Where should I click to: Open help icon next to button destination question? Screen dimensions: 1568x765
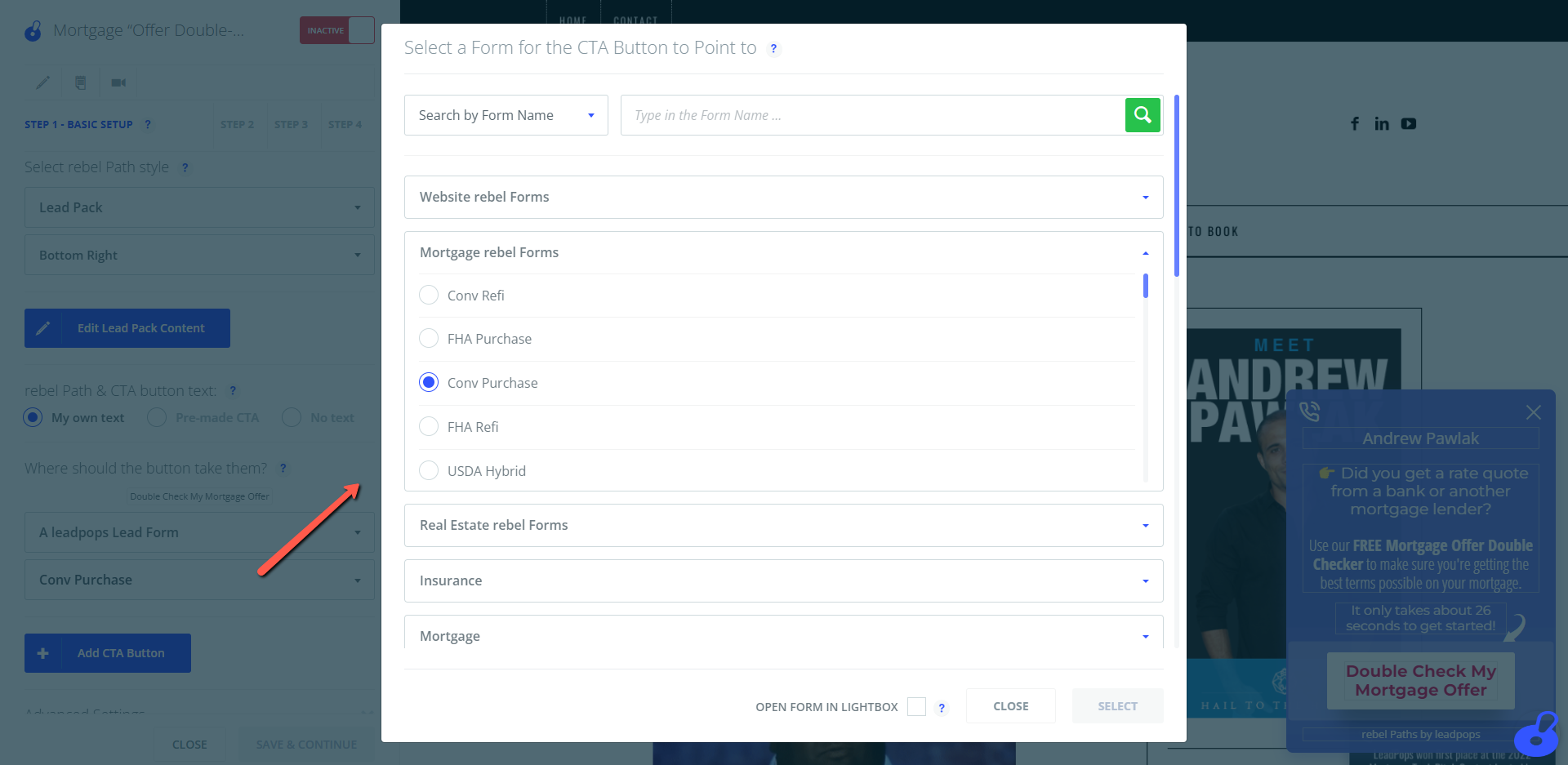click(x=283, y=469)
